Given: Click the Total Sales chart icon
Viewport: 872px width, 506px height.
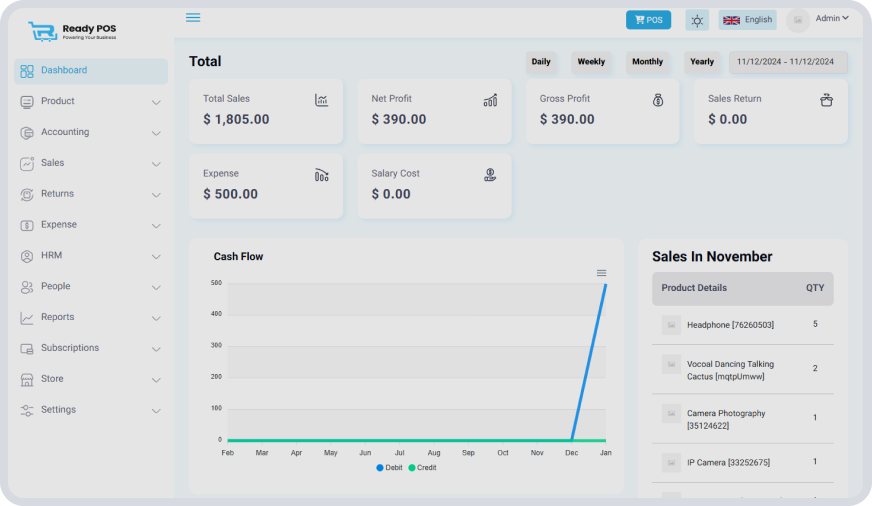Looking at the screenshot, I should click(321, 100).
